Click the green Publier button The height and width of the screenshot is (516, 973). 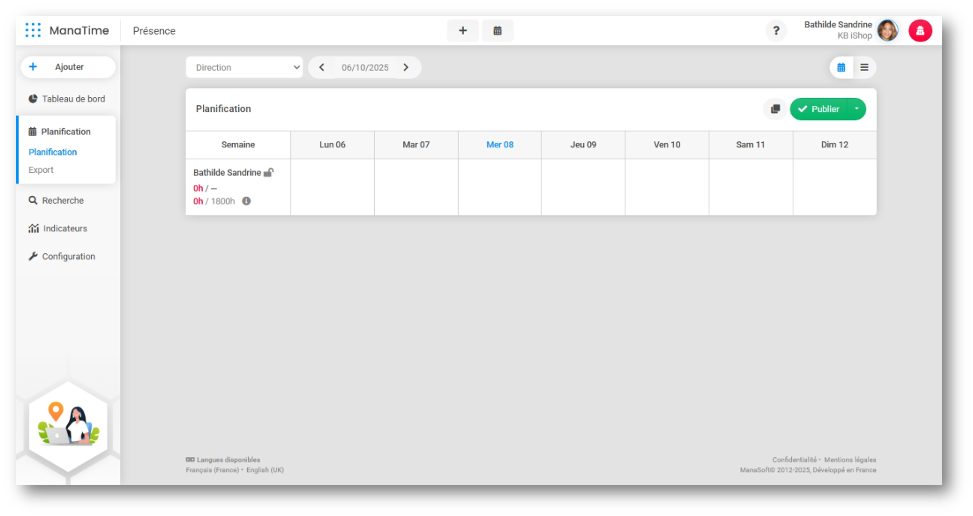click(x=819, y=109)
